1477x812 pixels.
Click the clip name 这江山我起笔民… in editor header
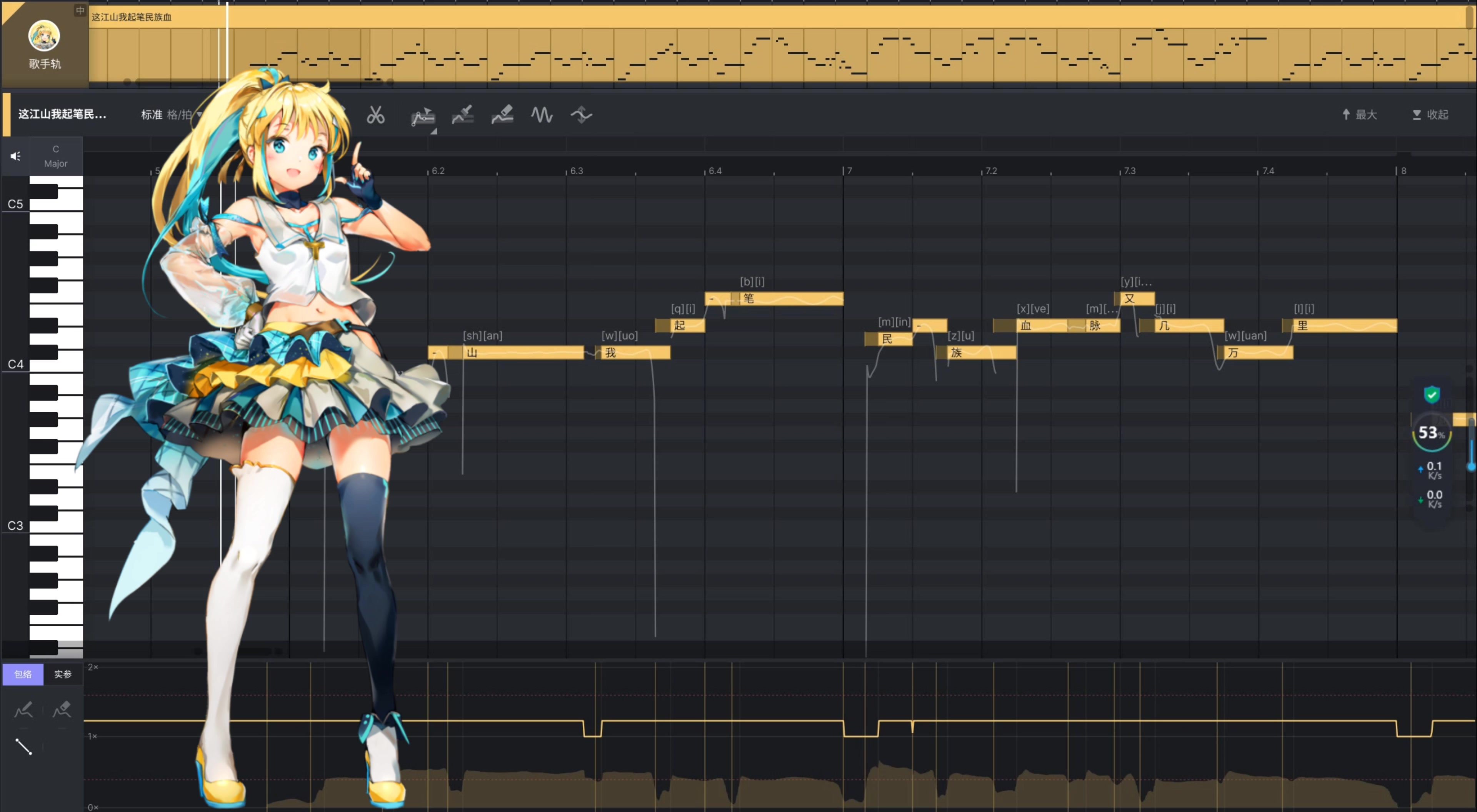coord(62,114)
